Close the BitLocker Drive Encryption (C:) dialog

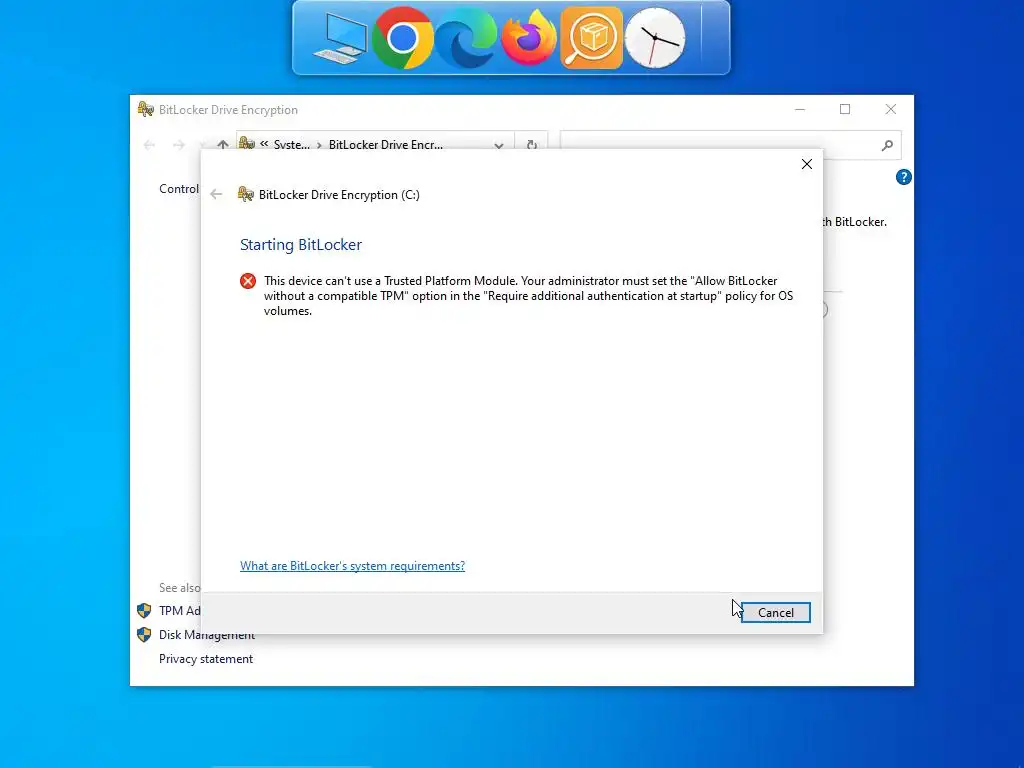[807, 164]
